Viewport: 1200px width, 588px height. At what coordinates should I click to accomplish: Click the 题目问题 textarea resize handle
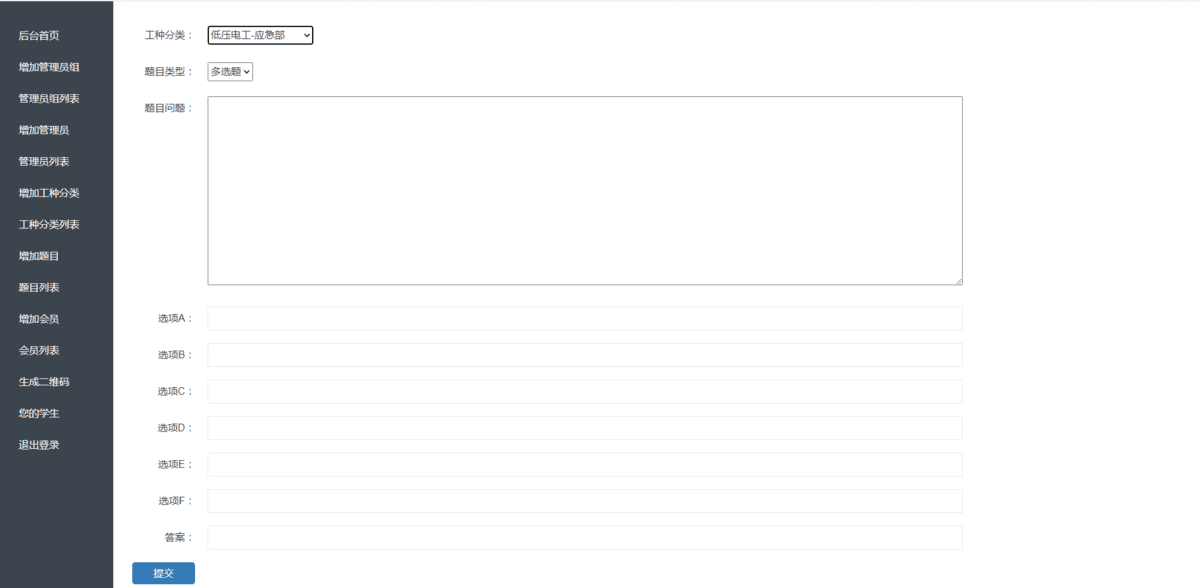[x=958, y=281]
